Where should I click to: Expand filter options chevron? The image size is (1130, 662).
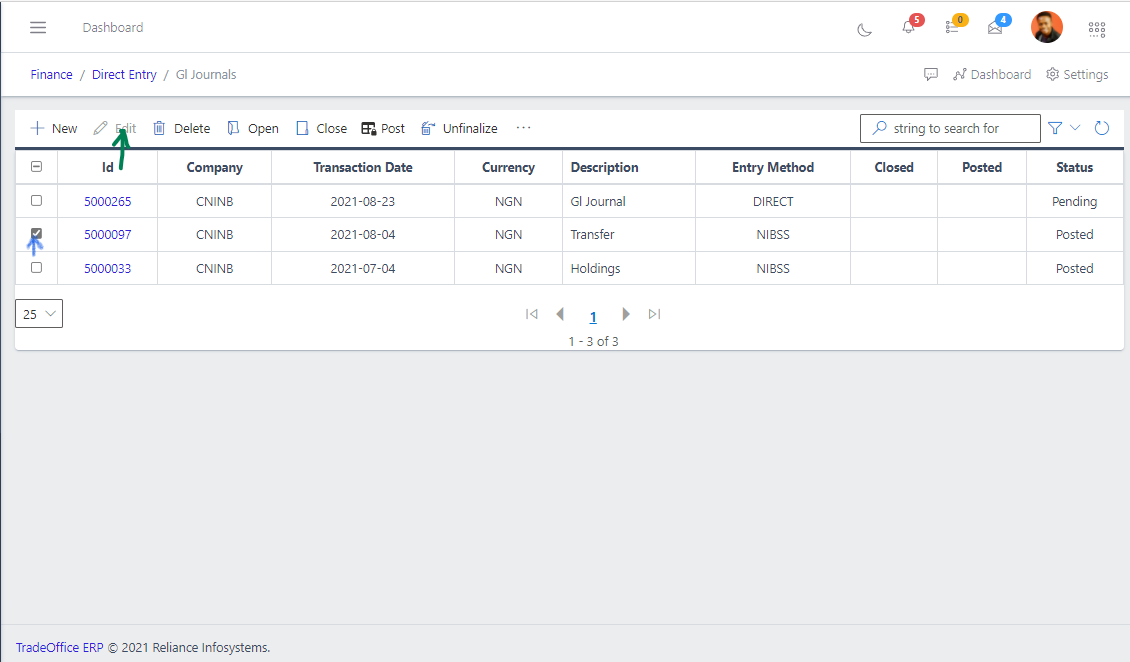pos(1075,128)
